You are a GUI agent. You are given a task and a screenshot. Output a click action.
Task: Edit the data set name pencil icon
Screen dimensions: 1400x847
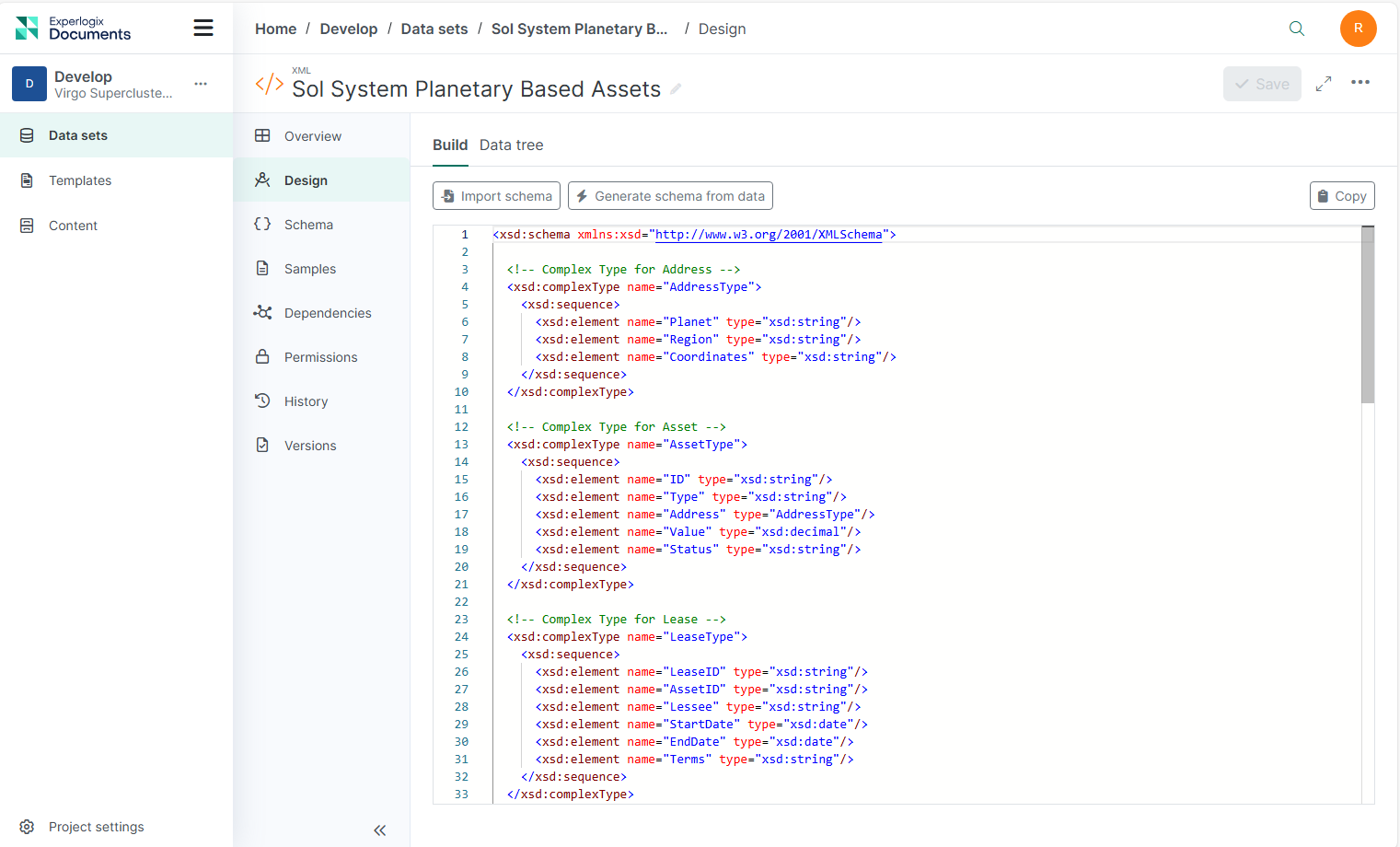[676, 89]
